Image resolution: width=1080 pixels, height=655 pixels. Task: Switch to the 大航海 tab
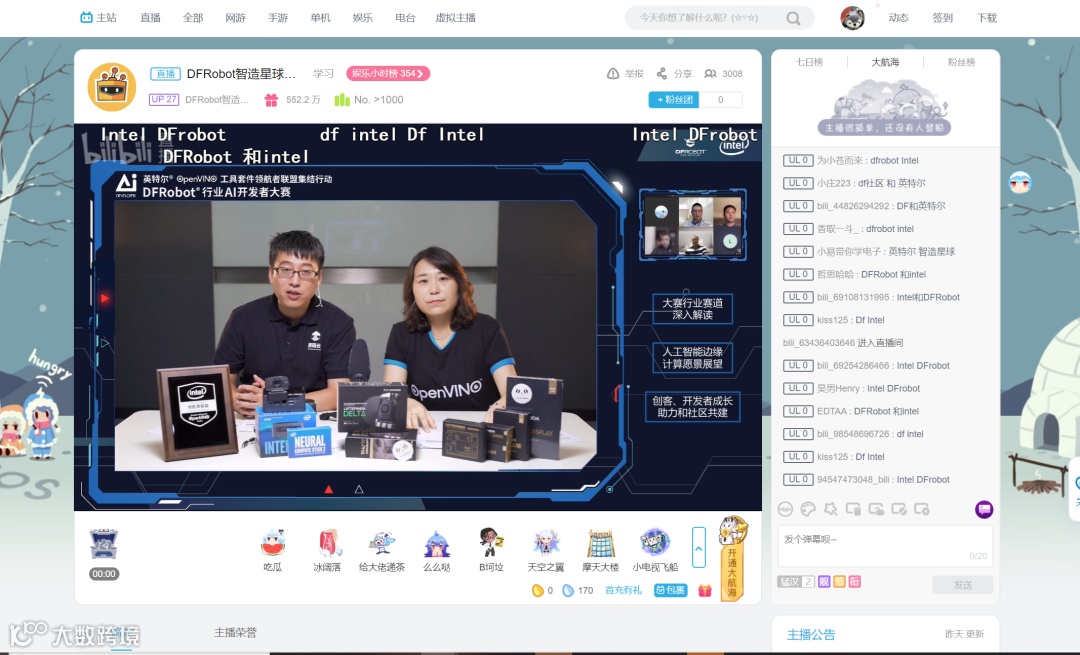click(x=885, y=62)
